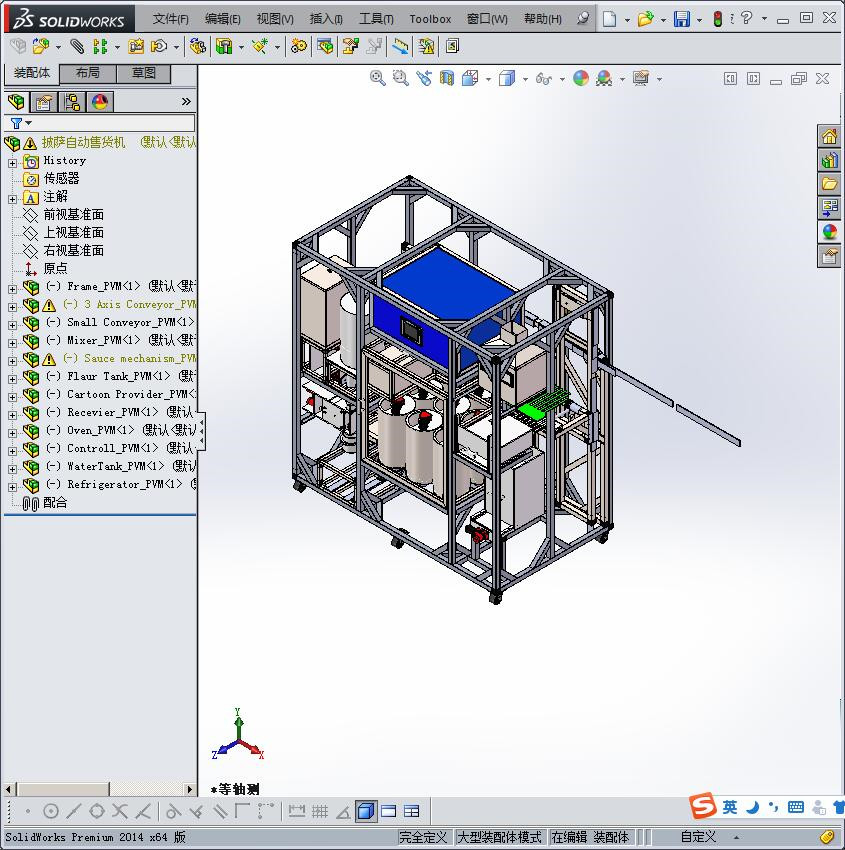845x850 pixels.
Task: Select the Zoom to Area tool
Action: (401, 79)
